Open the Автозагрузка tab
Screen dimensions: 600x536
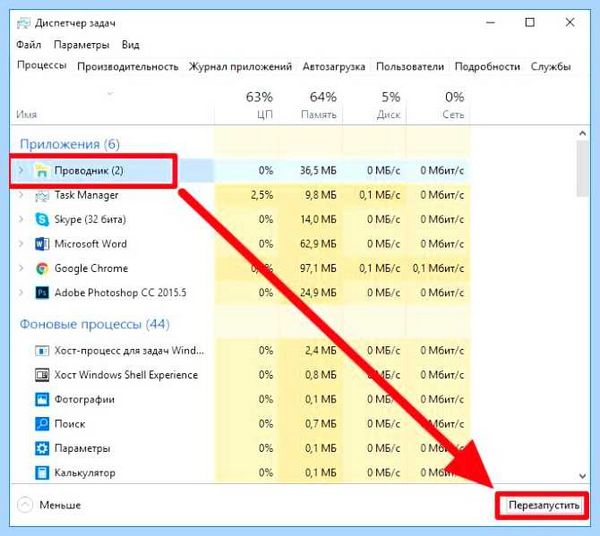(x=334, y=67)
